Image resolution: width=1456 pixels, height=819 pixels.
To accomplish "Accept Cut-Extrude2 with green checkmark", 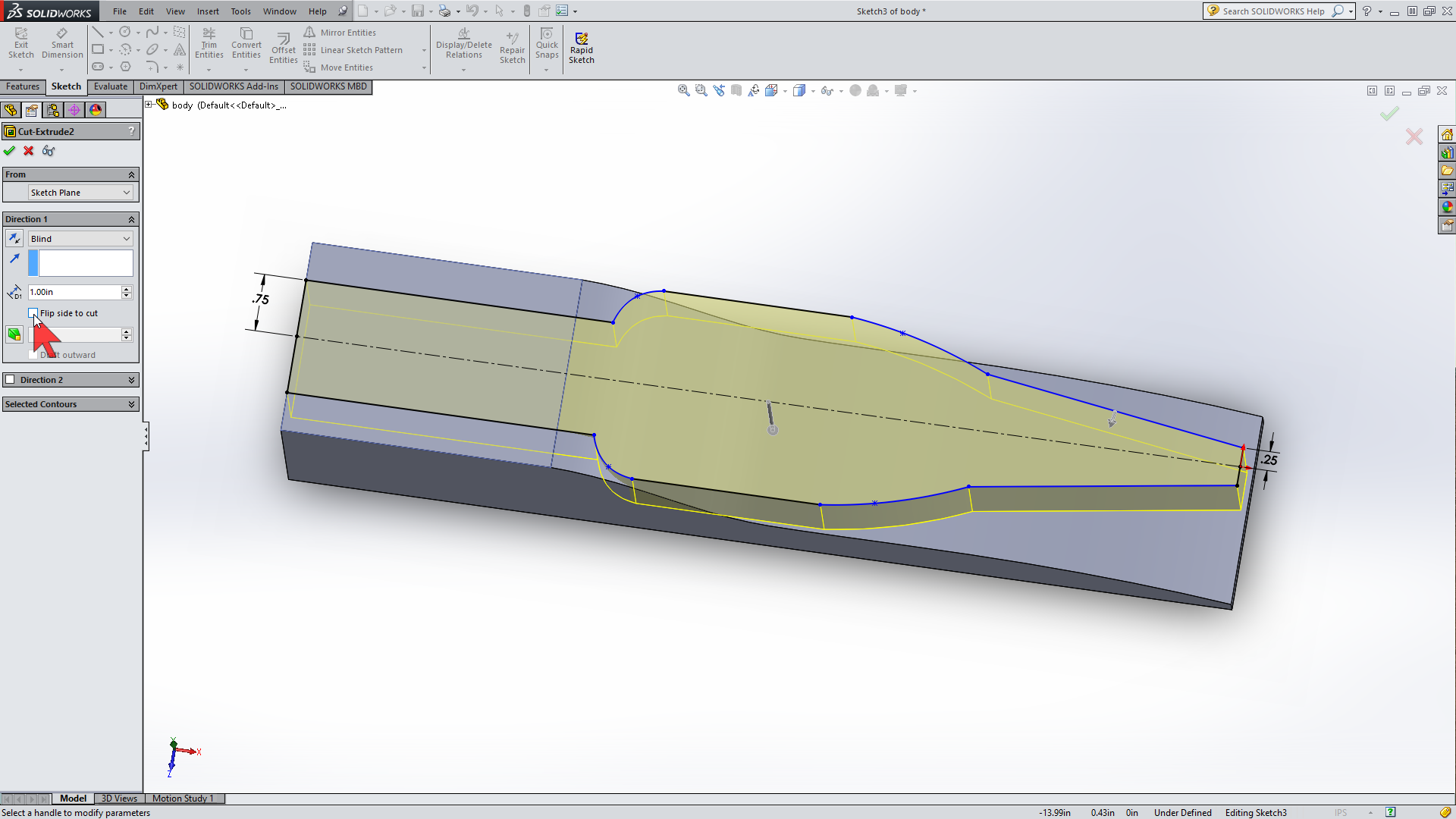I will pos(9,151).
